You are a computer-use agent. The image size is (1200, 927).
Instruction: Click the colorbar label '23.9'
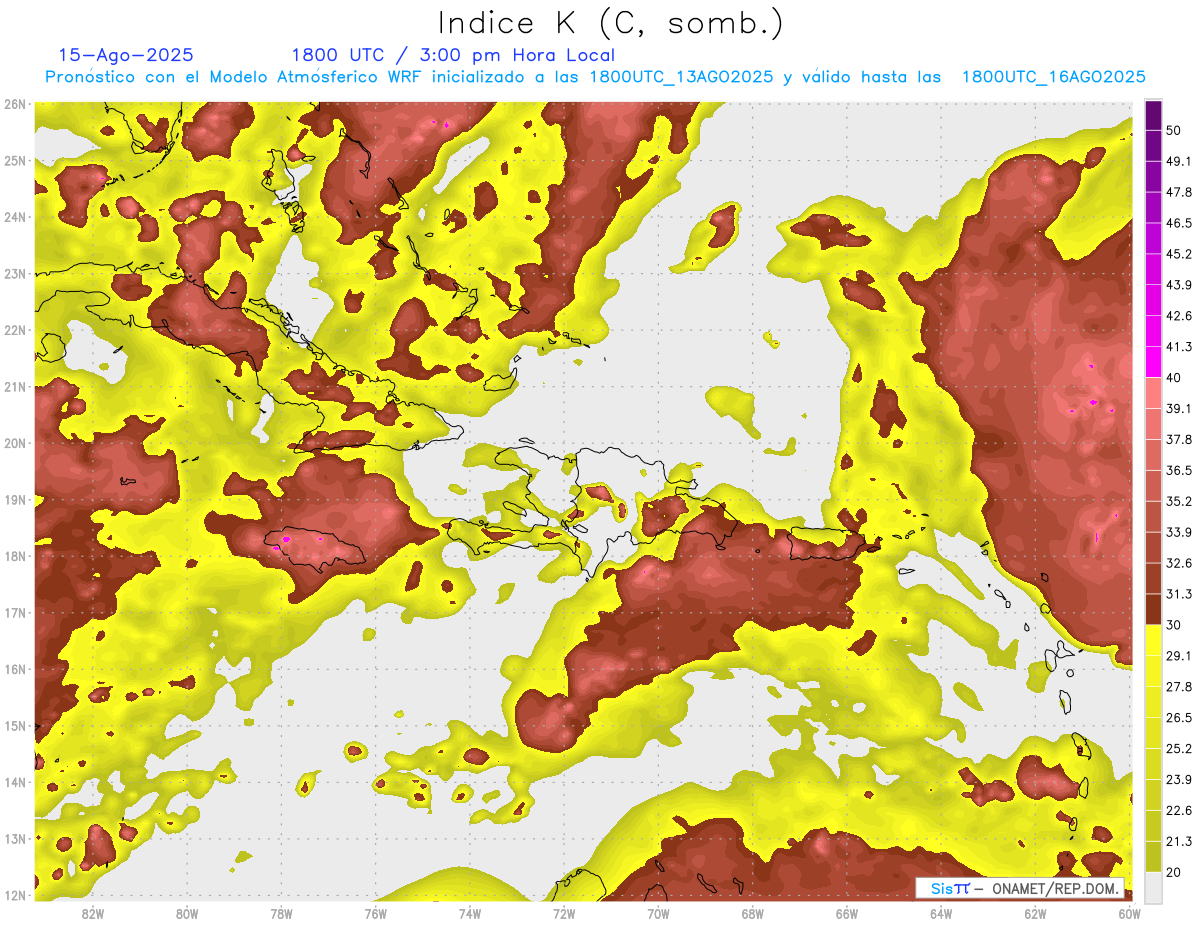click(1179, 780)
